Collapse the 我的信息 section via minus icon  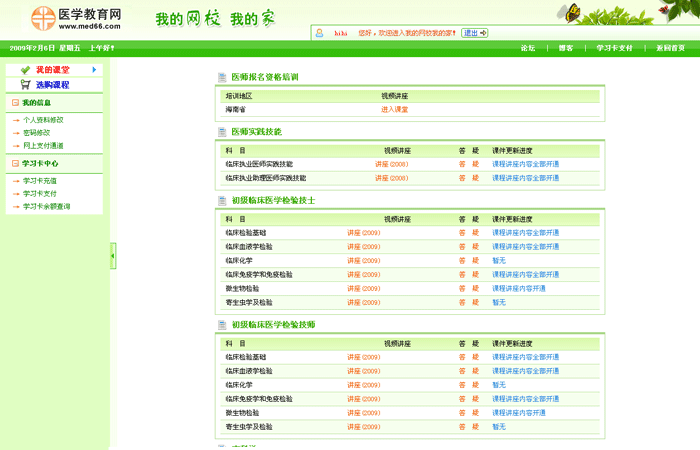pos(15,103)
